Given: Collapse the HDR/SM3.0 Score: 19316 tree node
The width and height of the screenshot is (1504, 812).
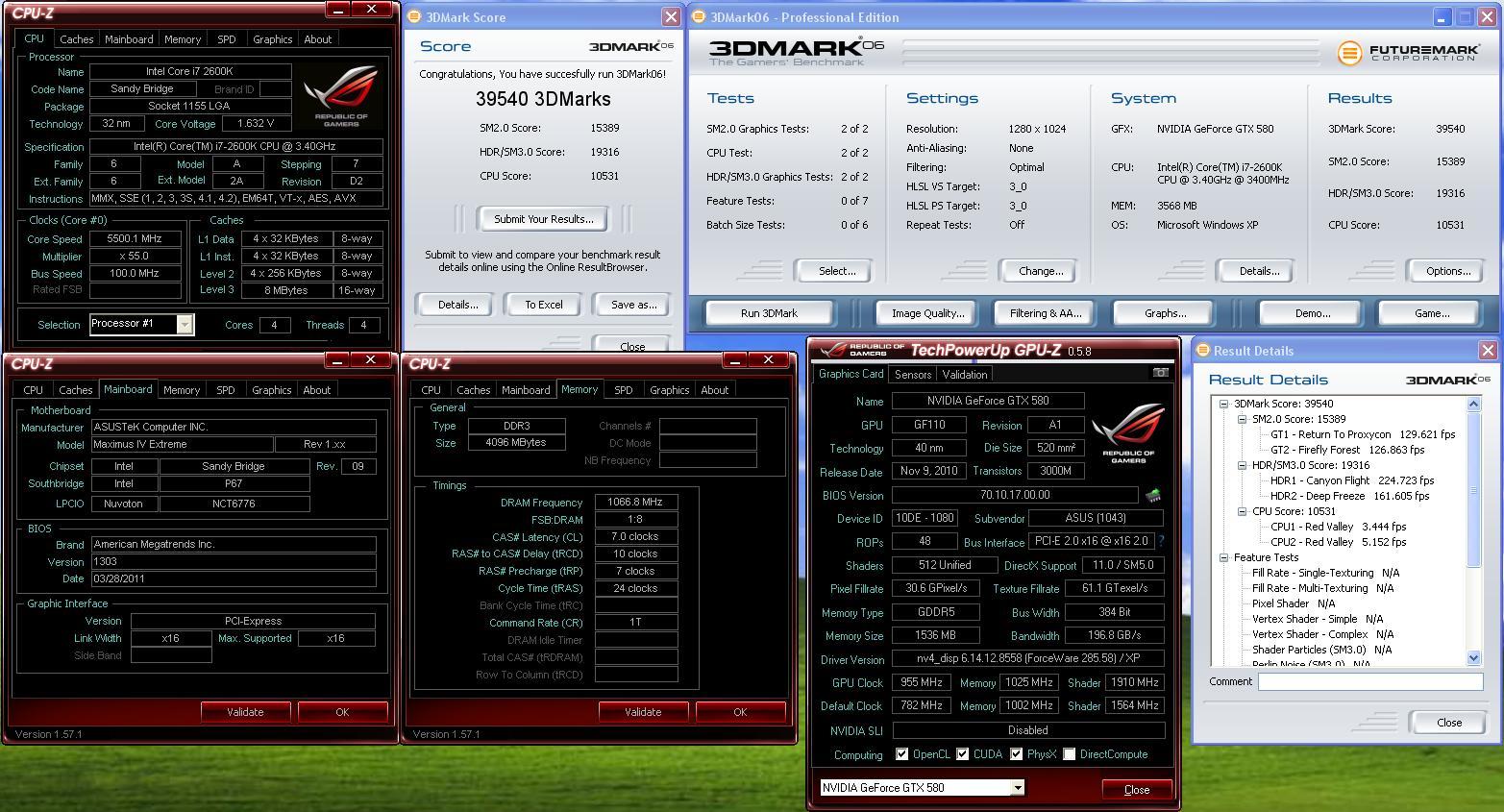Looking at the screenshot, I should click(1242, 465).
